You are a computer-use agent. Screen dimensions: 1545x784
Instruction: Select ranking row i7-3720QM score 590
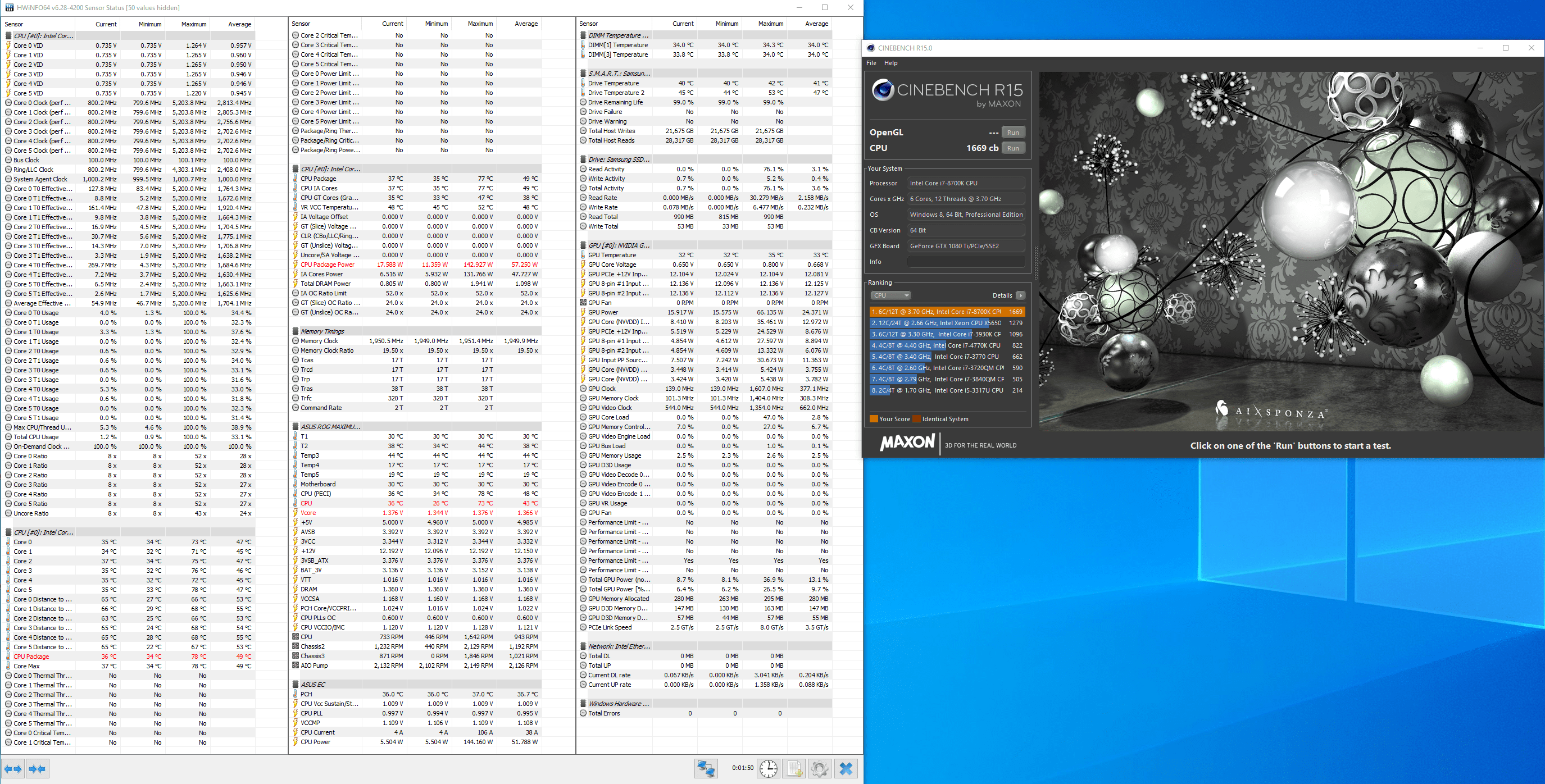(947, 368)
